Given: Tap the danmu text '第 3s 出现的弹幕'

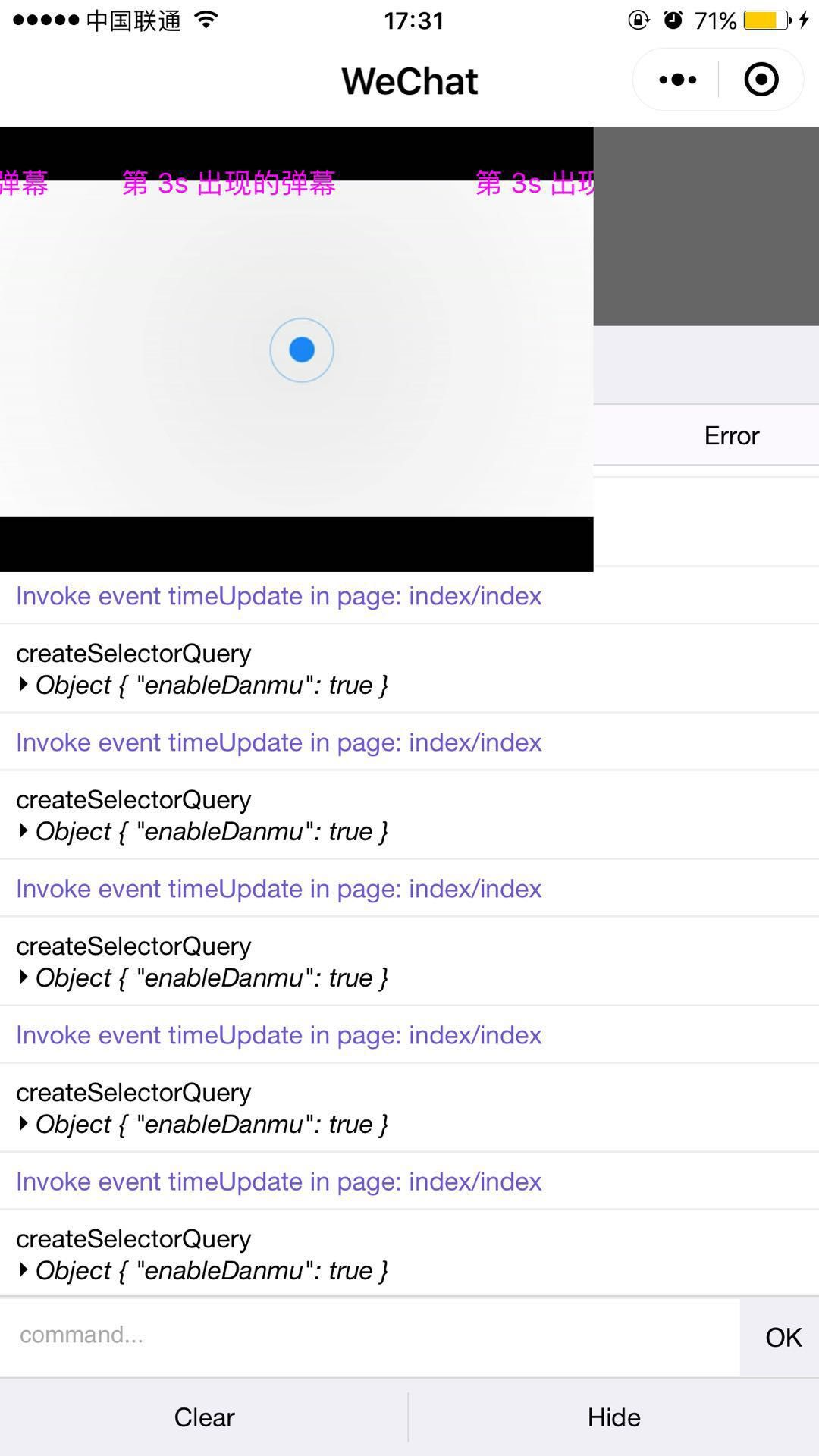Looking at the screenshot, I should pos(228,183).
